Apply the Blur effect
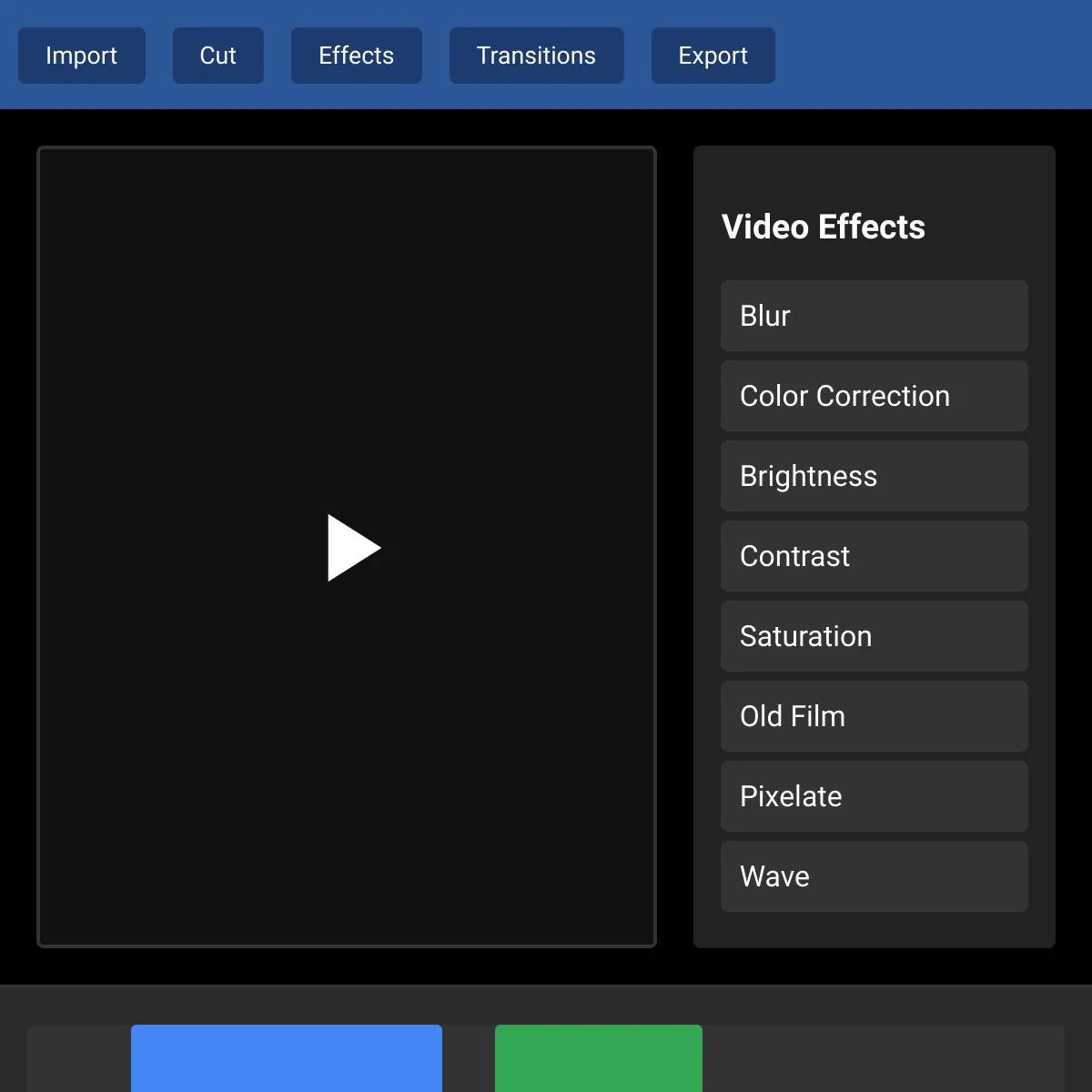This screenshot has width=1092, height=1092. [874, 316]
